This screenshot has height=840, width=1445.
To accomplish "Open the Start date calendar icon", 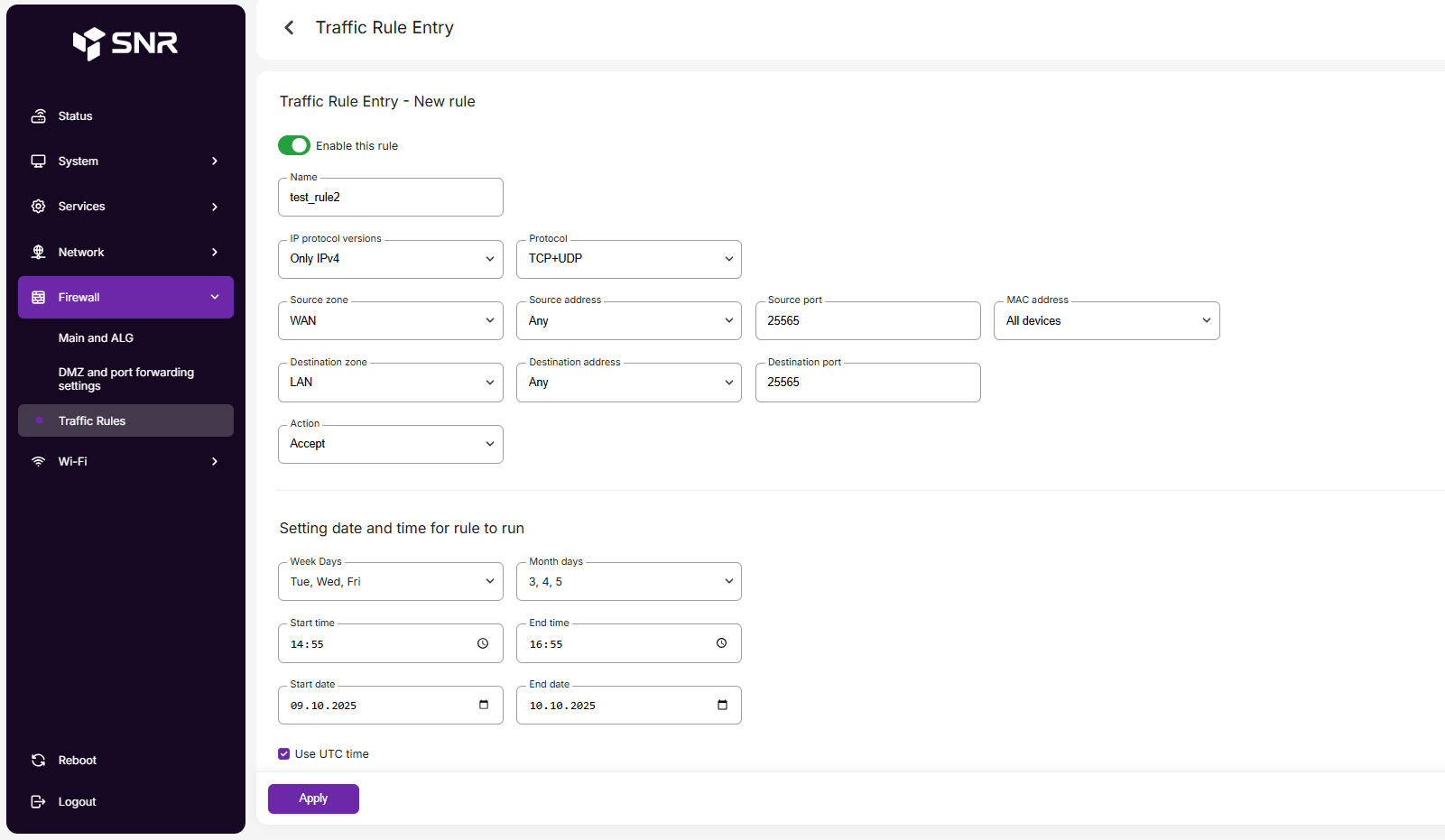I will pos(484,705).
